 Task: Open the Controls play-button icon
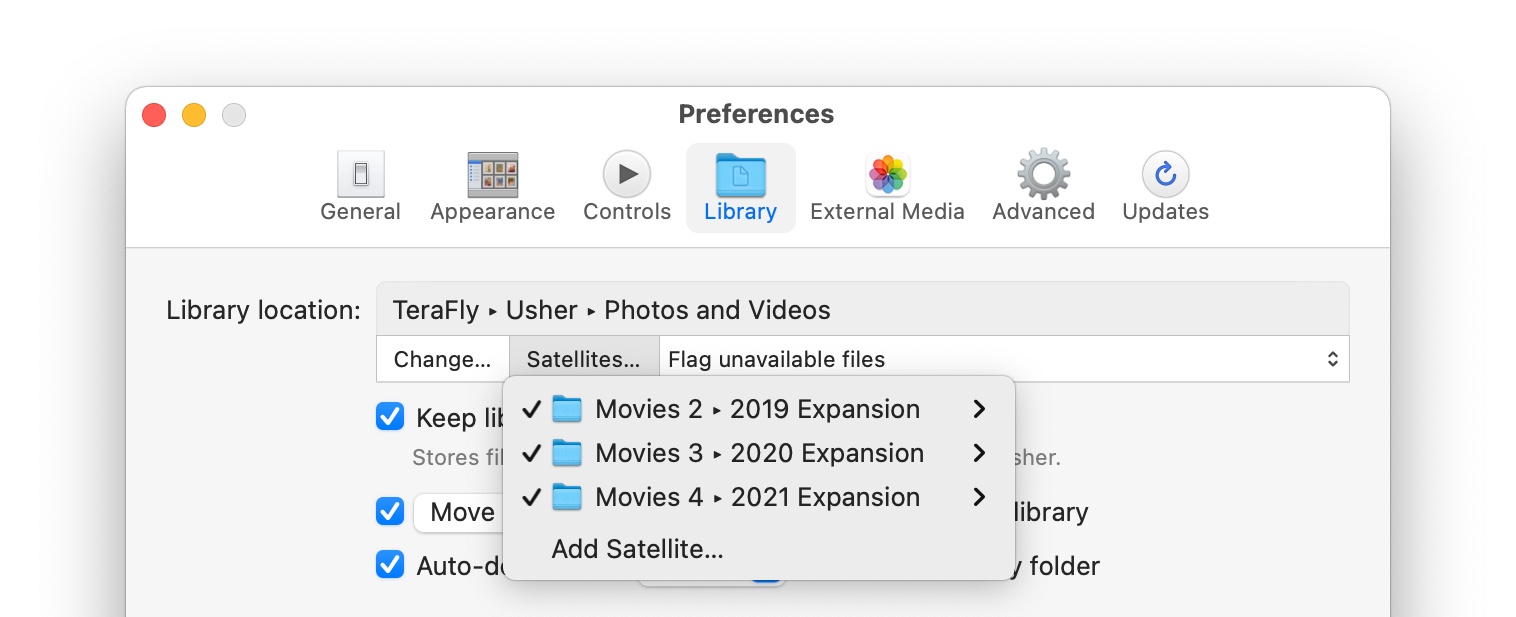tap(627, 176)
